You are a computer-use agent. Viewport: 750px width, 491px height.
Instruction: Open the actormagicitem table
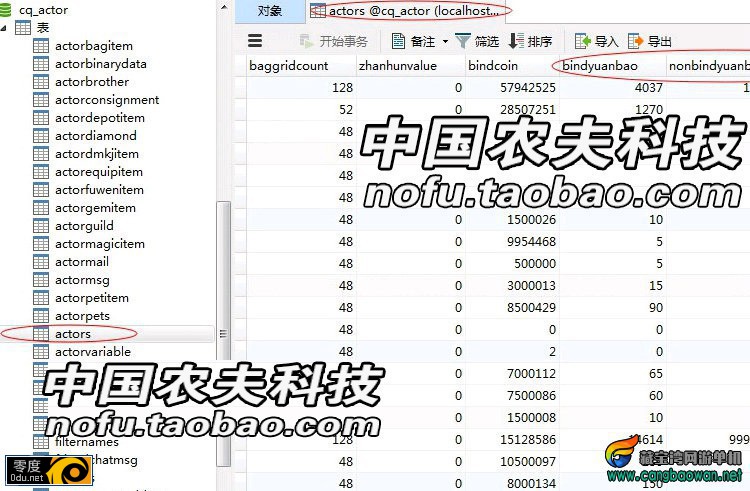[99, 244]
